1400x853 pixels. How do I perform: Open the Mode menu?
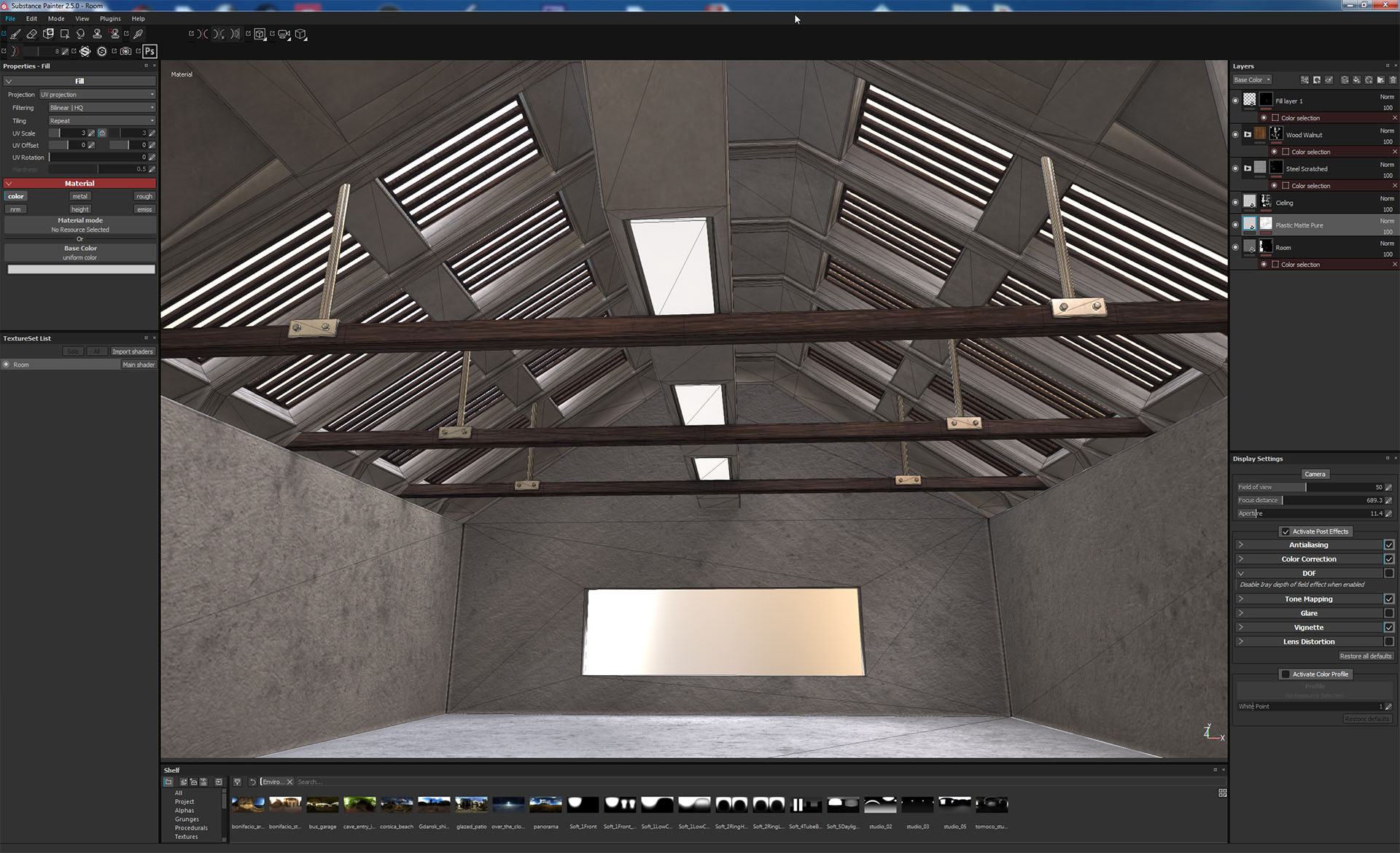pos(56,18)
